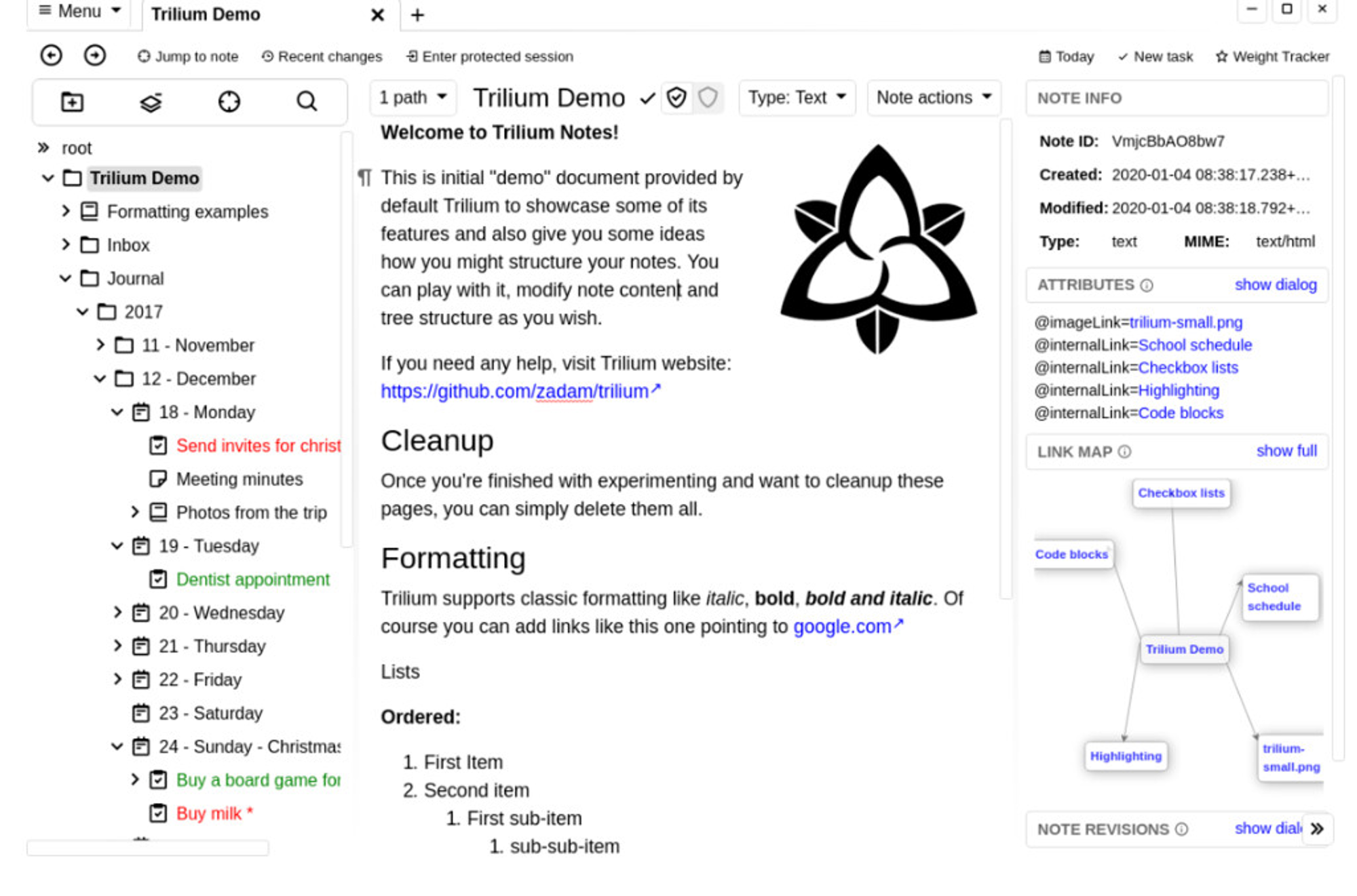Create a new note with the plus-folder icon
The height and width of the screenshot is (896, 1357).
pyautogui.click(x=72, y=102)
